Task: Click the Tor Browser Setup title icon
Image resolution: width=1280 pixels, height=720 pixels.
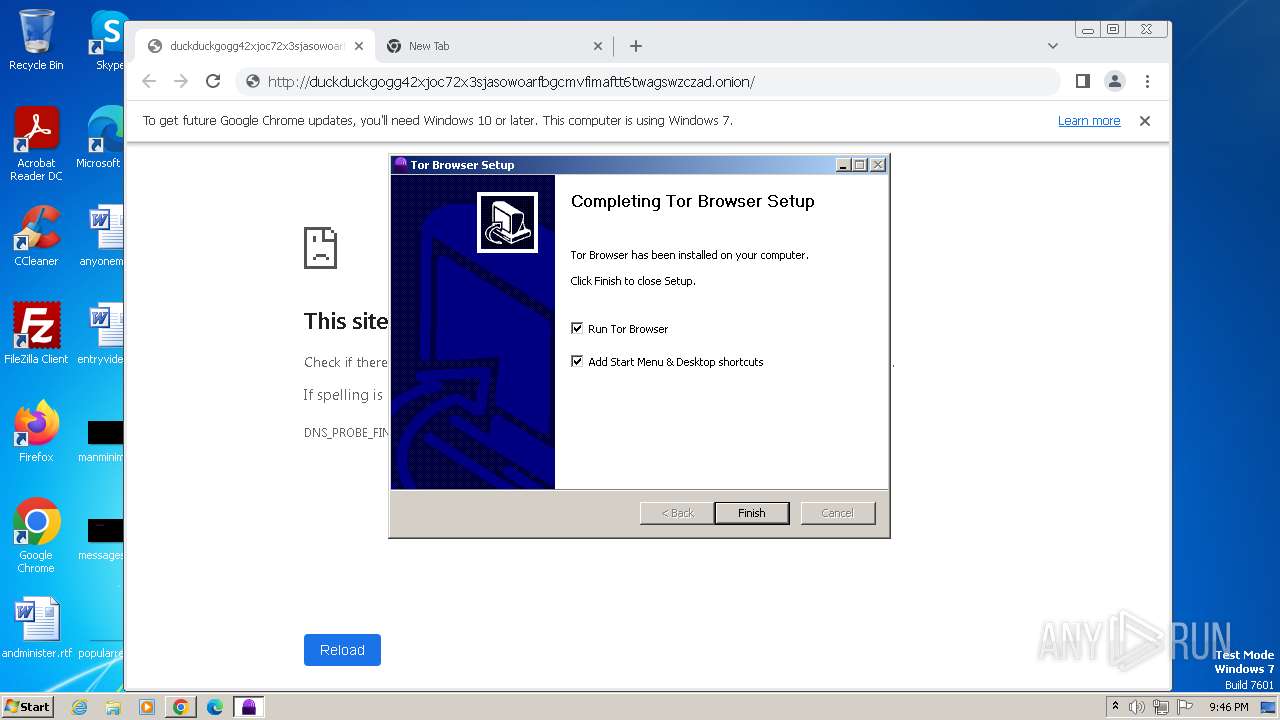Action: pos(400,164)
